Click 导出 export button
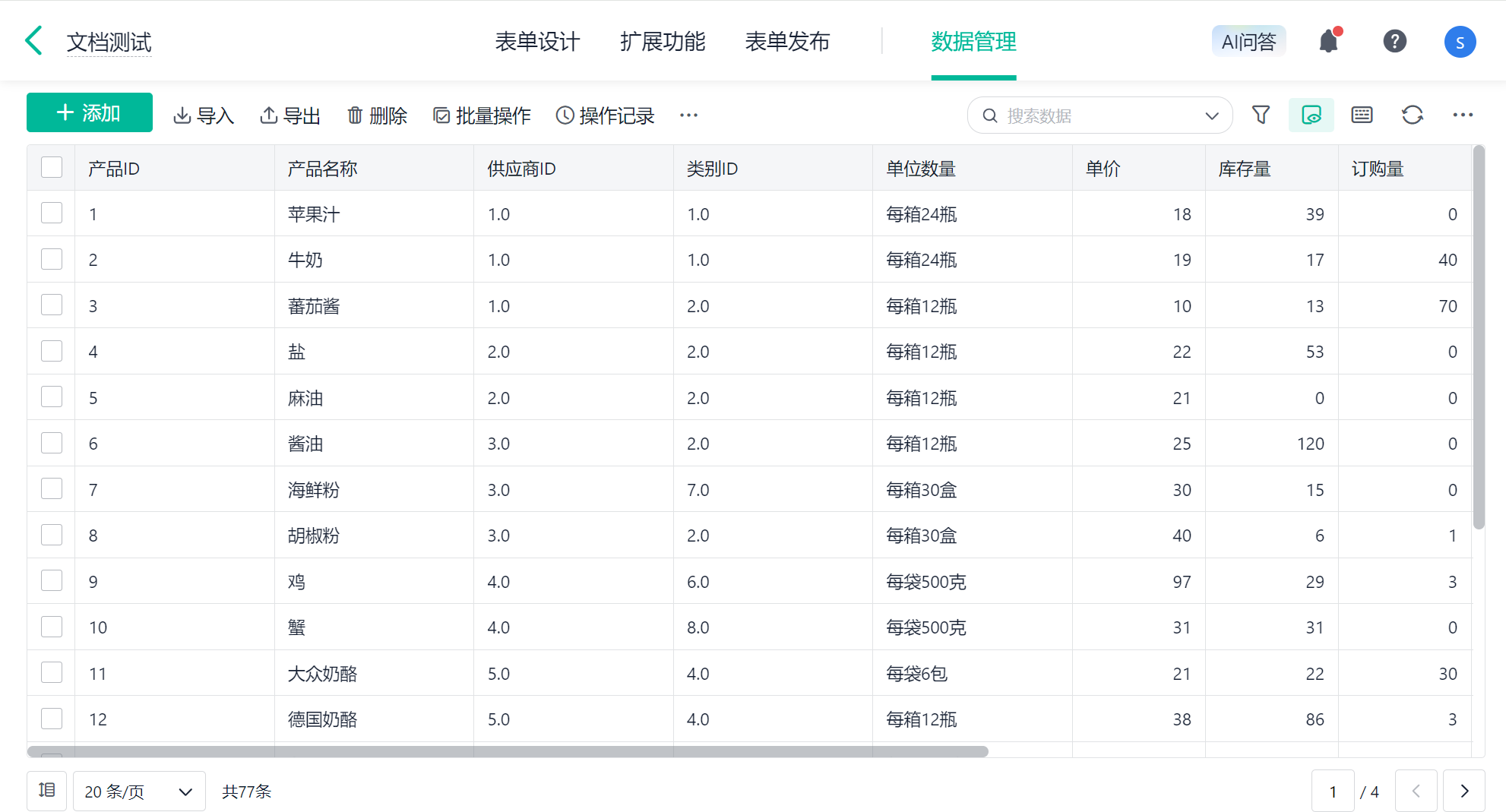 tap(289, 115)
